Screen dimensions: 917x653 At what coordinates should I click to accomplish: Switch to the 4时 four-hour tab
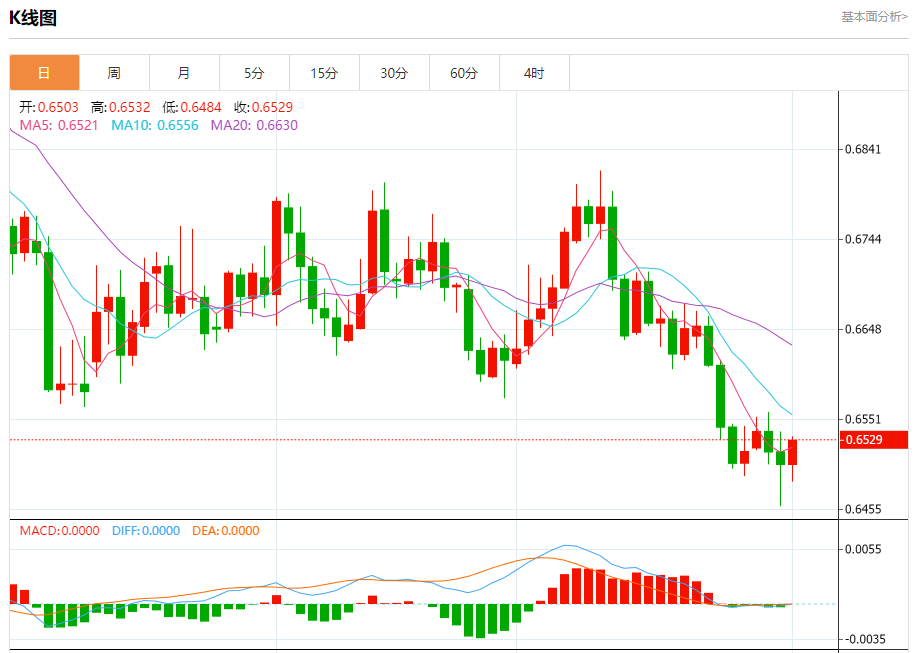[534, 72]
